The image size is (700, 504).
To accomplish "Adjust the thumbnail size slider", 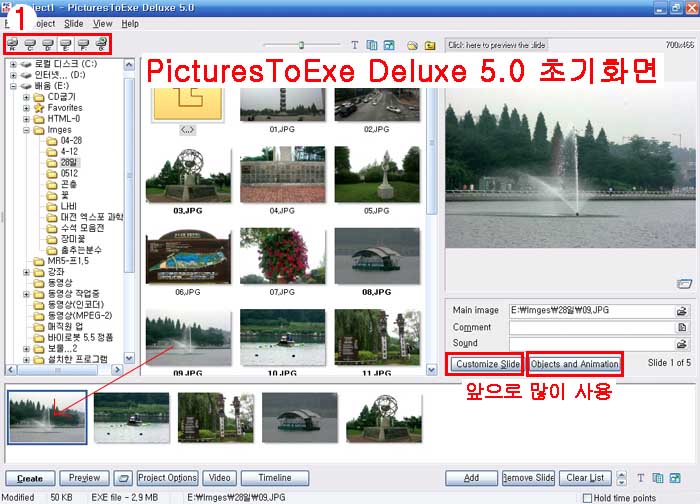I will 301,45.
